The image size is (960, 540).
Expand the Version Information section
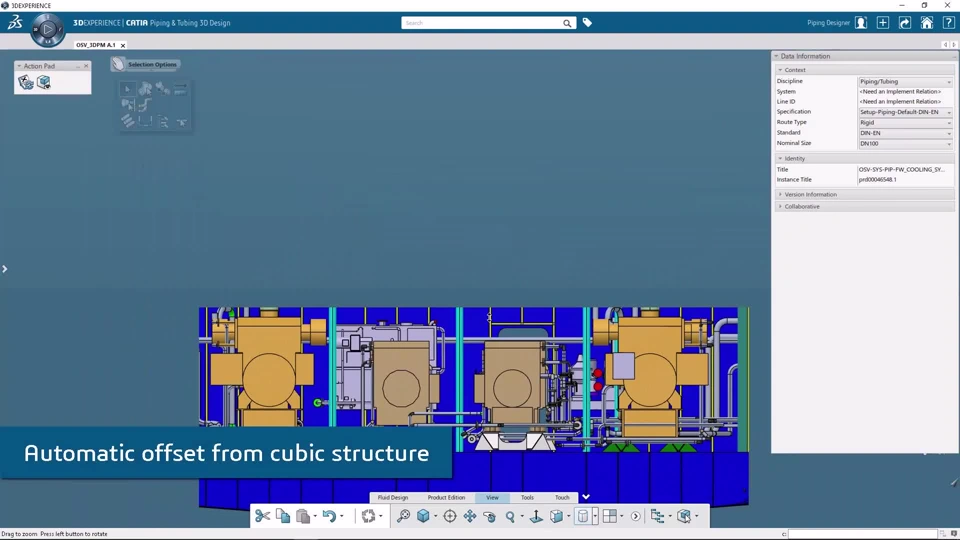click(x=864, y=194)
